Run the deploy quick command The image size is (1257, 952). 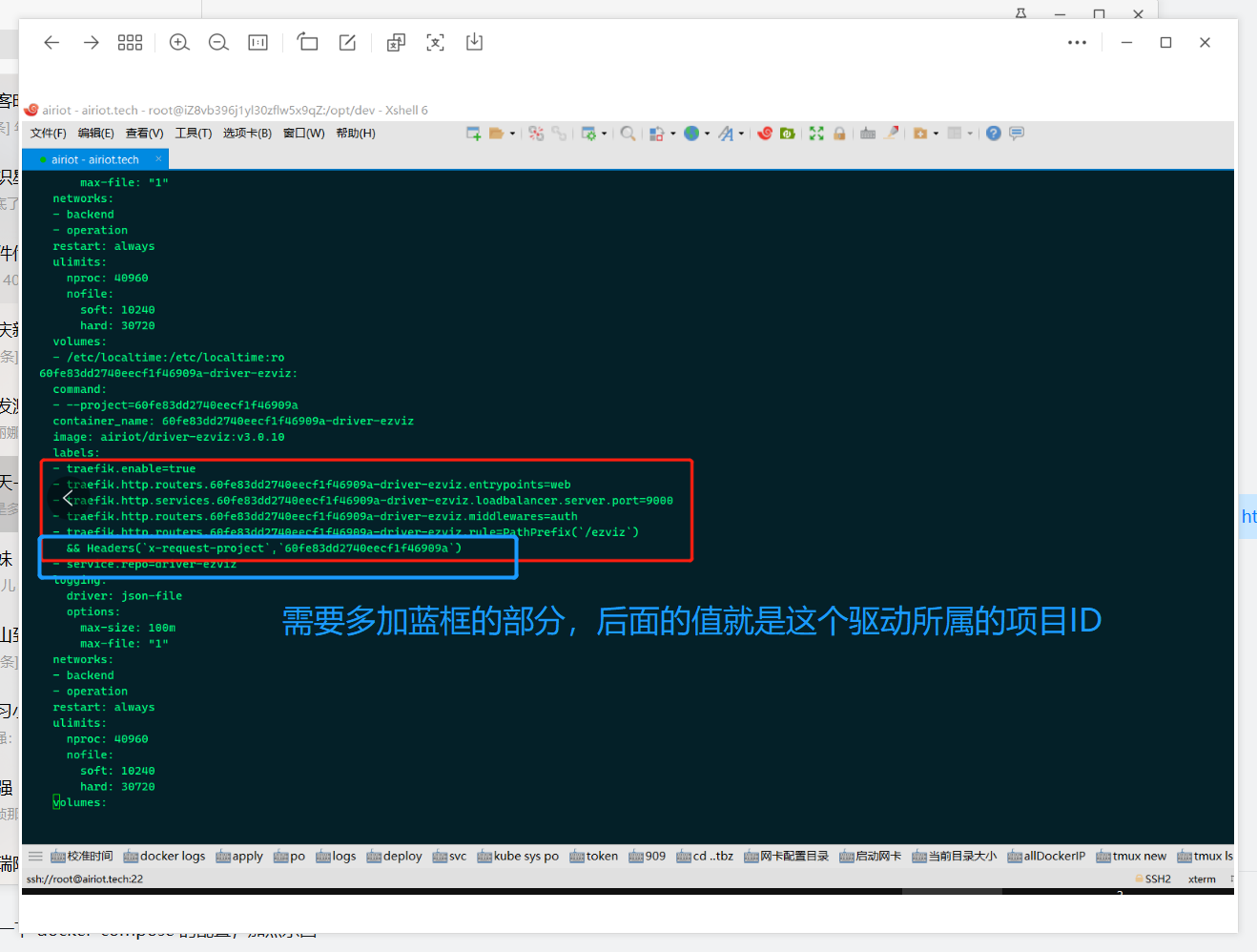(394, 856)
